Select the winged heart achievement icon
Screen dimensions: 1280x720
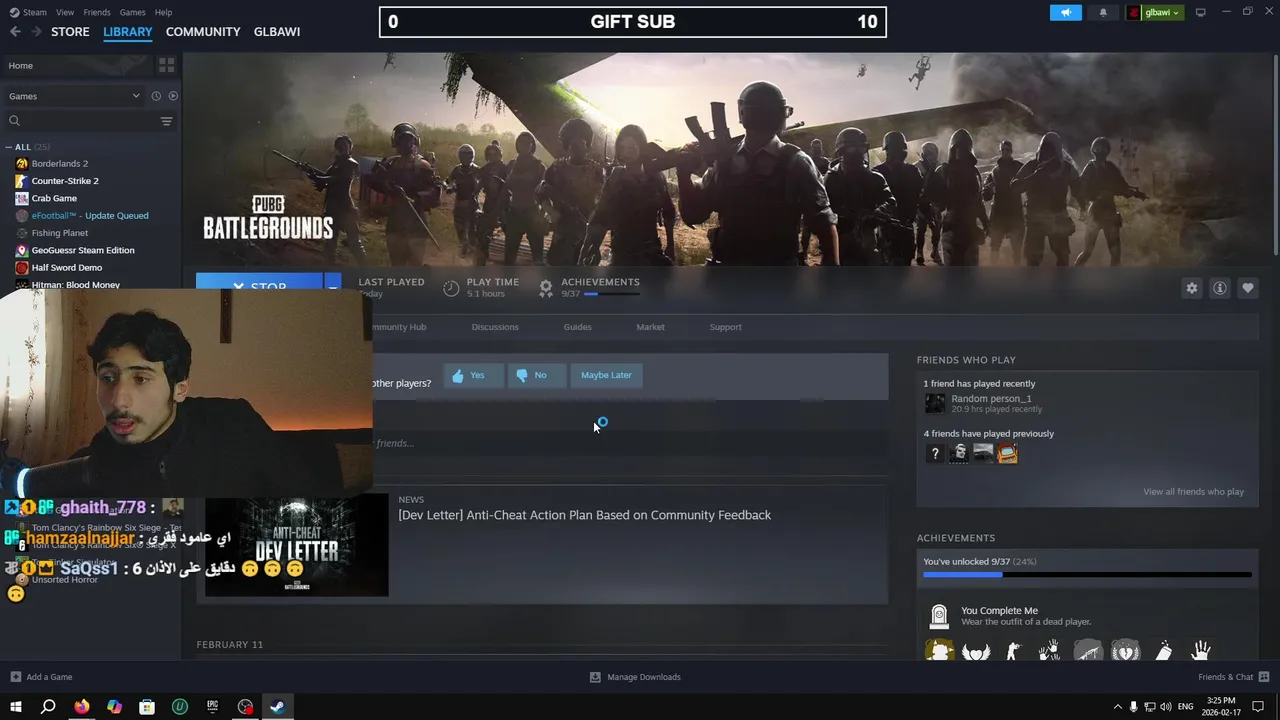(976, 651)
